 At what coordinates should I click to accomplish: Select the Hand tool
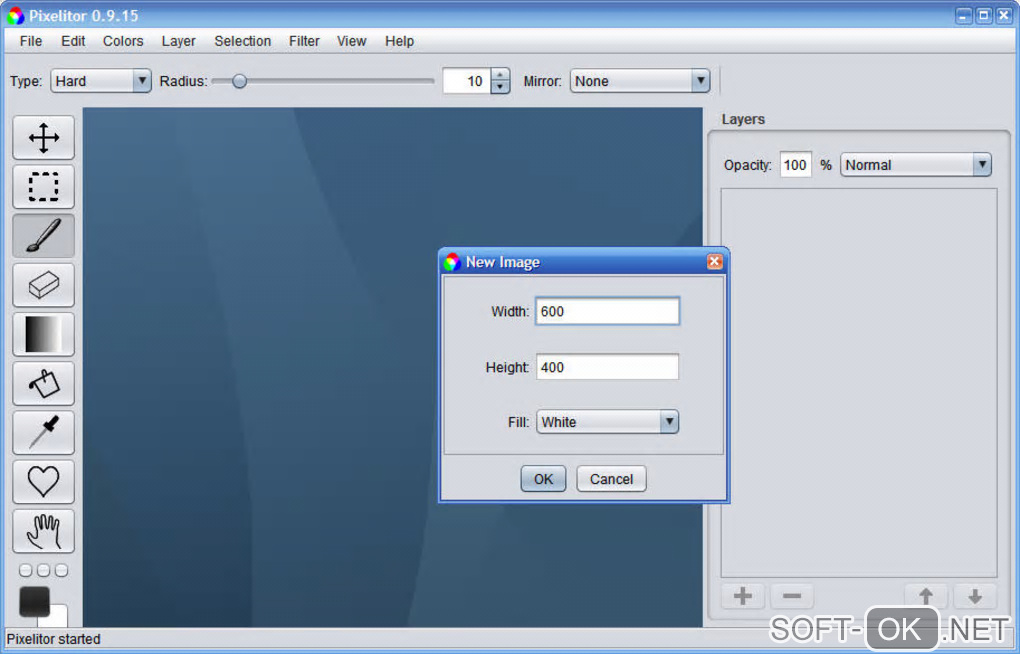pyautogui.click(x=44, y=531)
